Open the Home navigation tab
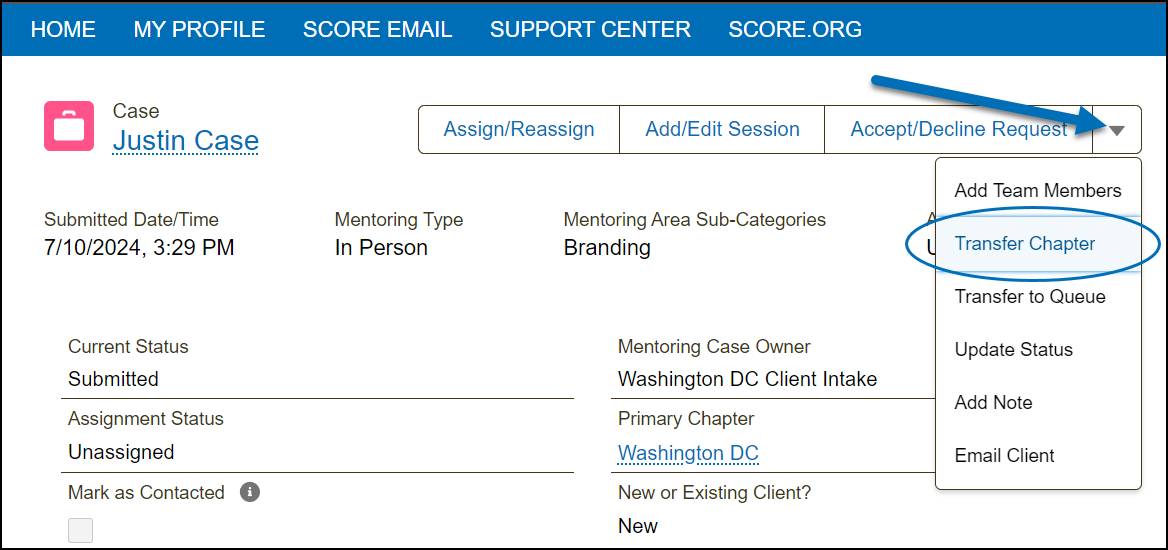Viewport: 1168px width, 550px height. 63,30
